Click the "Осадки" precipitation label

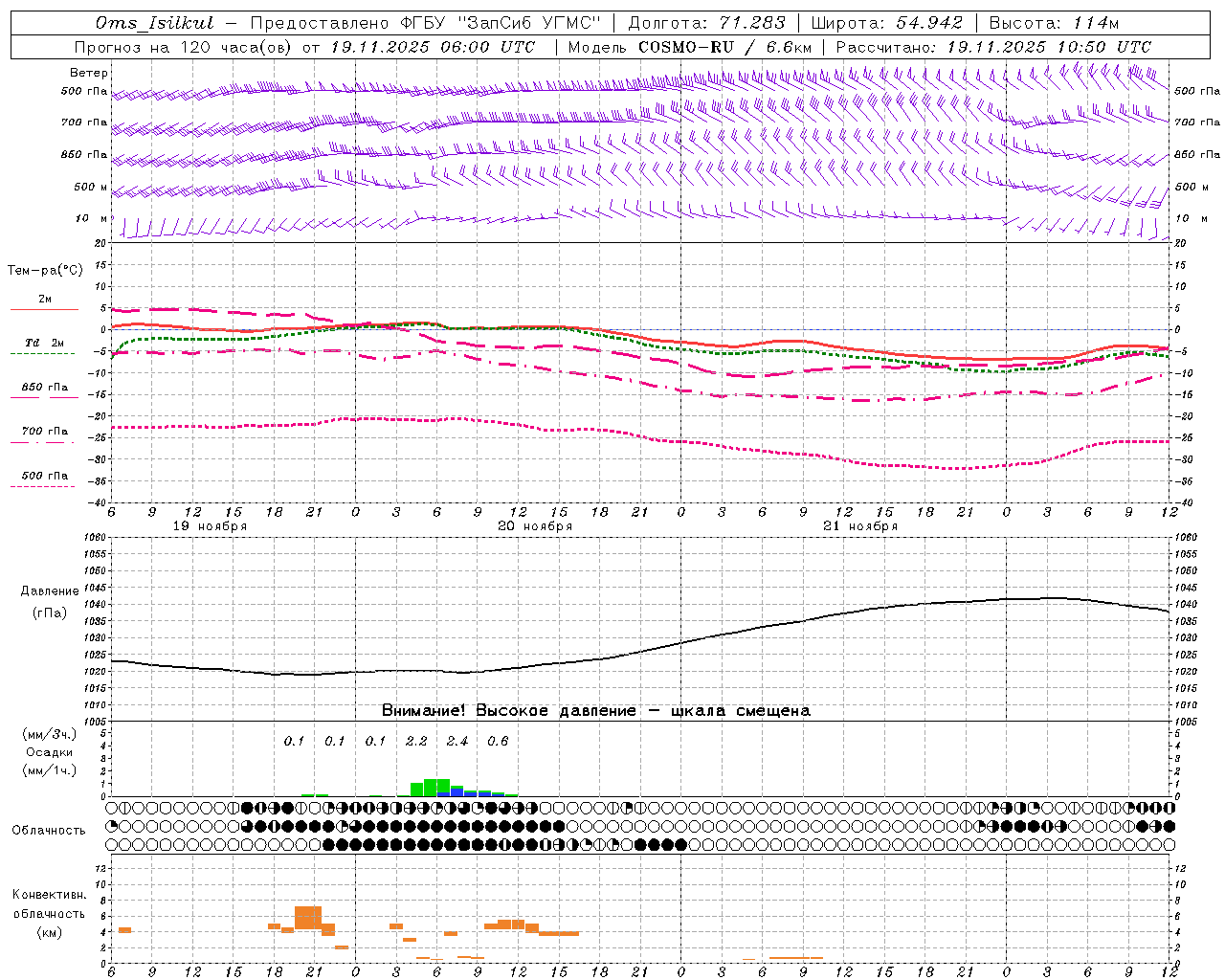[50, 752]
